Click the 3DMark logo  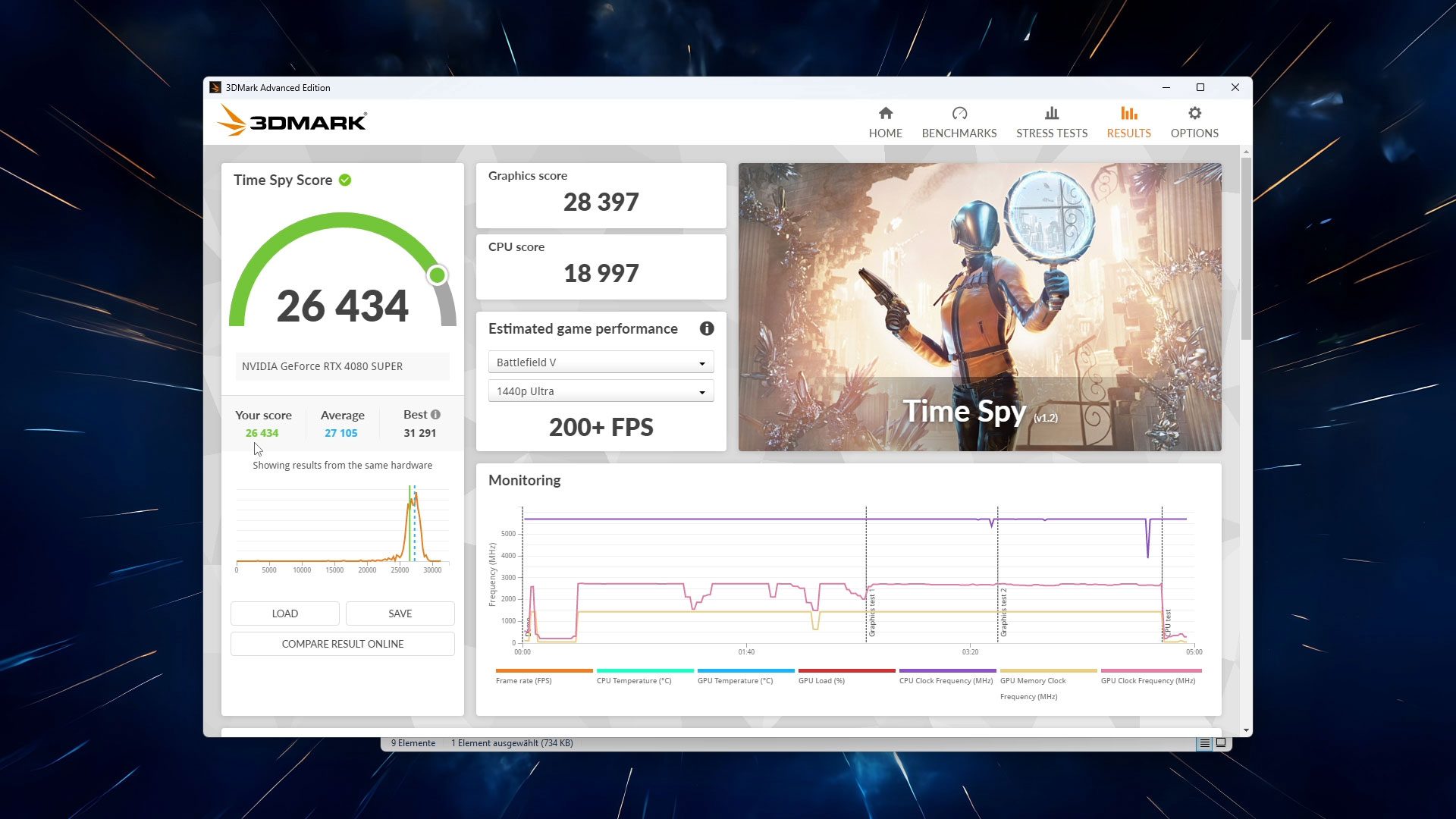click(293, 121)
